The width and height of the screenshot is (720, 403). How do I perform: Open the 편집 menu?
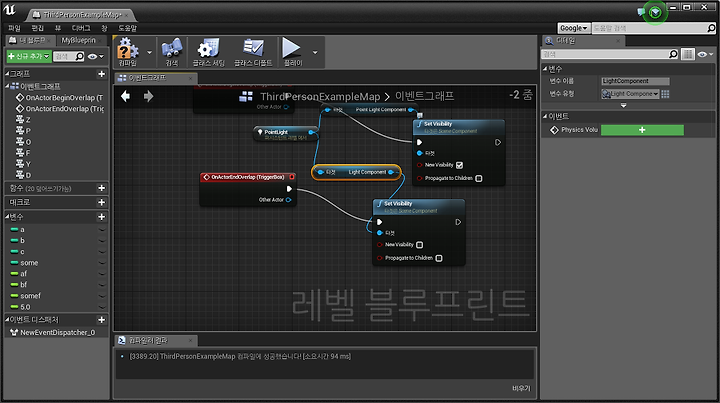coord(37,28)
